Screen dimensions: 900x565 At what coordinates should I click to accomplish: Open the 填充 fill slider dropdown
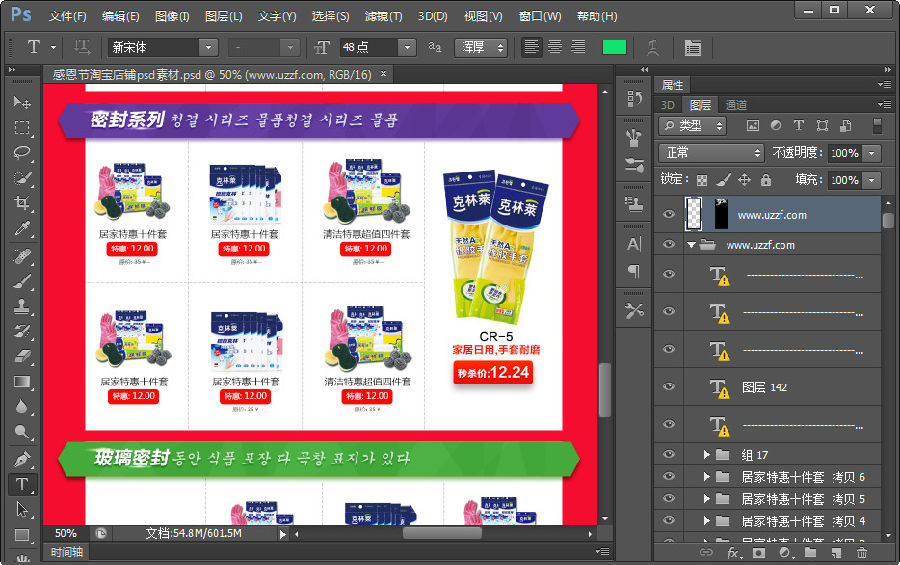tap(872, 180)
